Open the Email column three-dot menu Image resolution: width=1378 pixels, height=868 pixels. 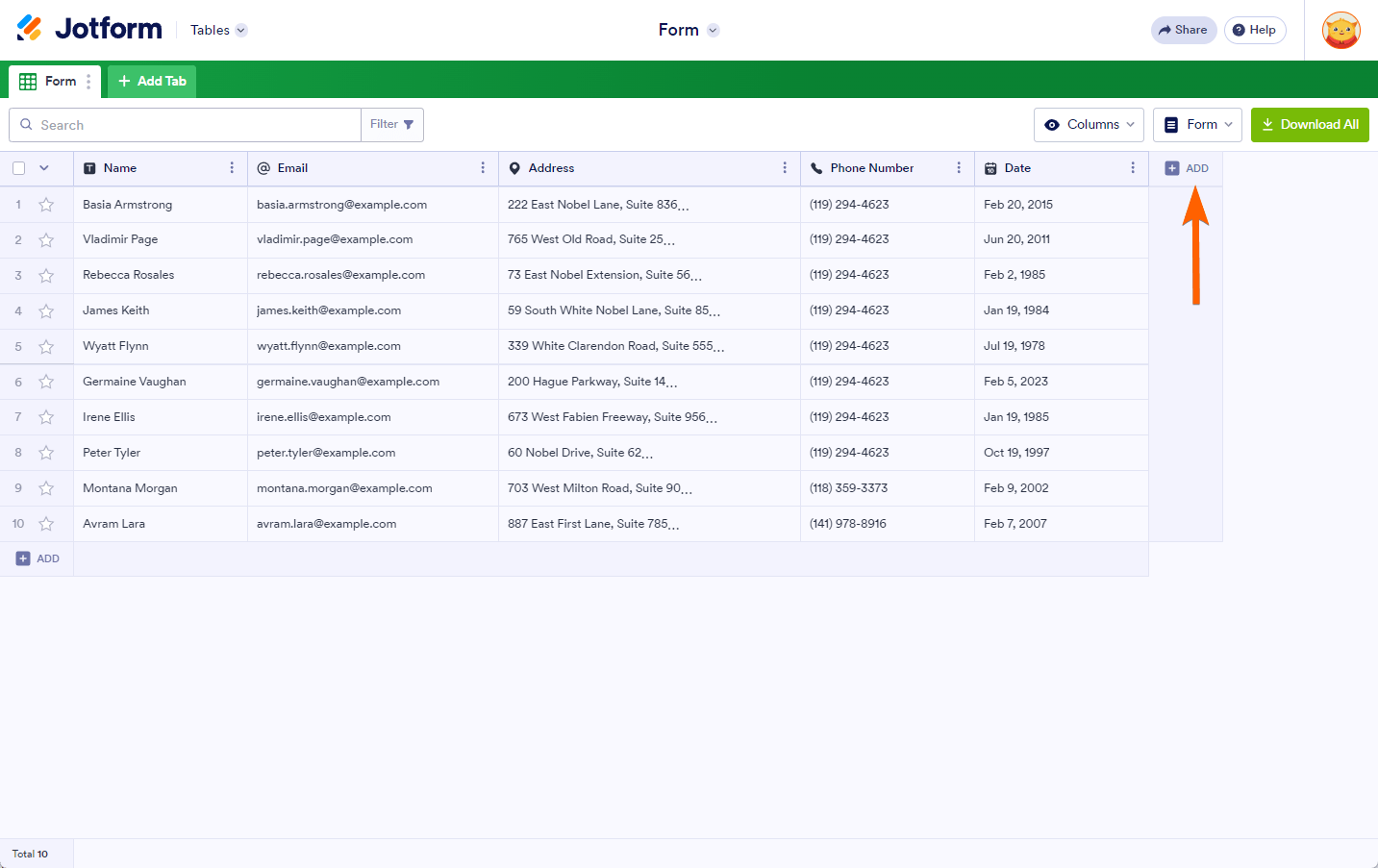[483, 168]
